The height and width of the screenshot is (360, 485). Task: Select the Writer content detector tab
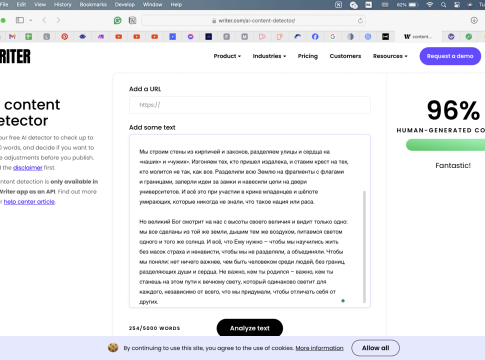(418, 37)
